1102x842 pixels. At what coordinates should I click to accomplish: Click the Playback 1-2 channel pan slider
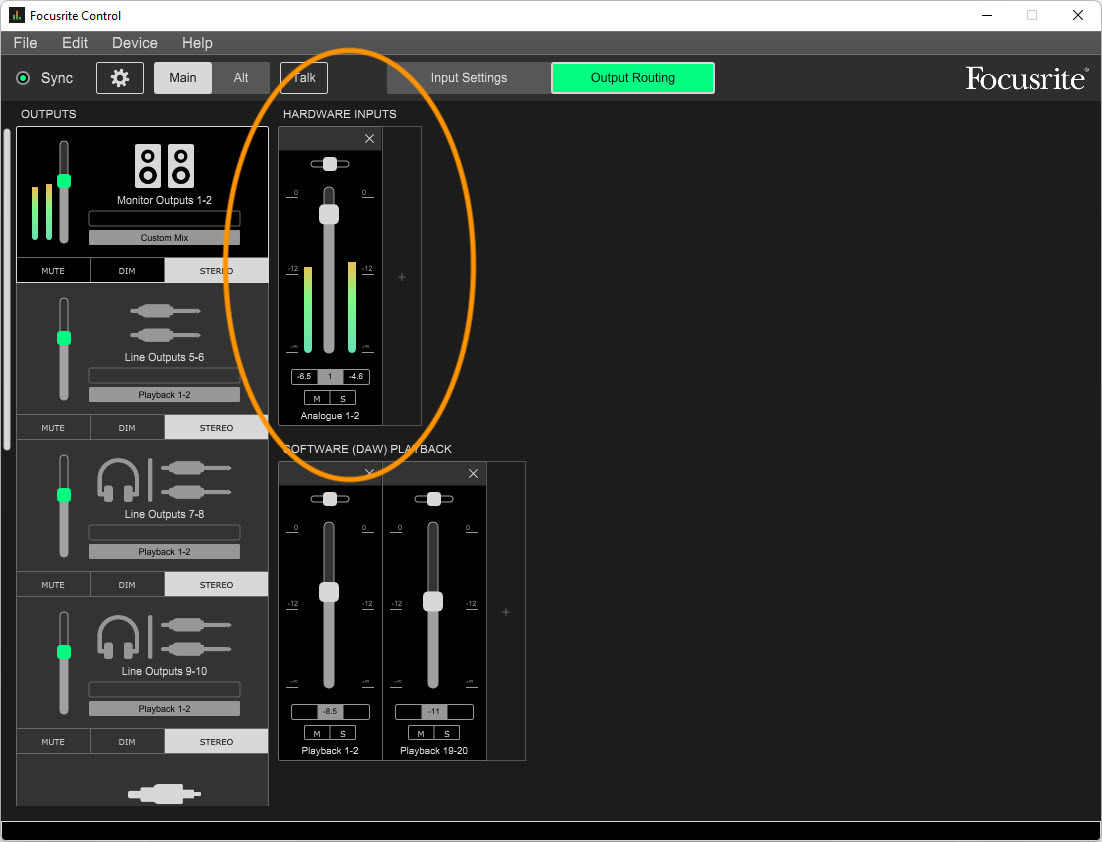pyautogui.click(x=330, y=499)
